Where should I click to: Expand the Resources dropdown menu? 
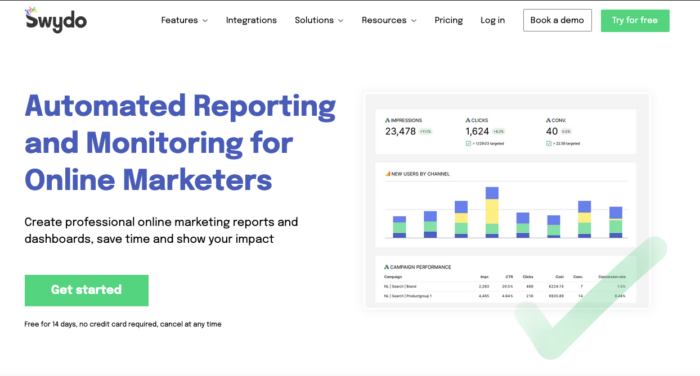tap(389, 20)
